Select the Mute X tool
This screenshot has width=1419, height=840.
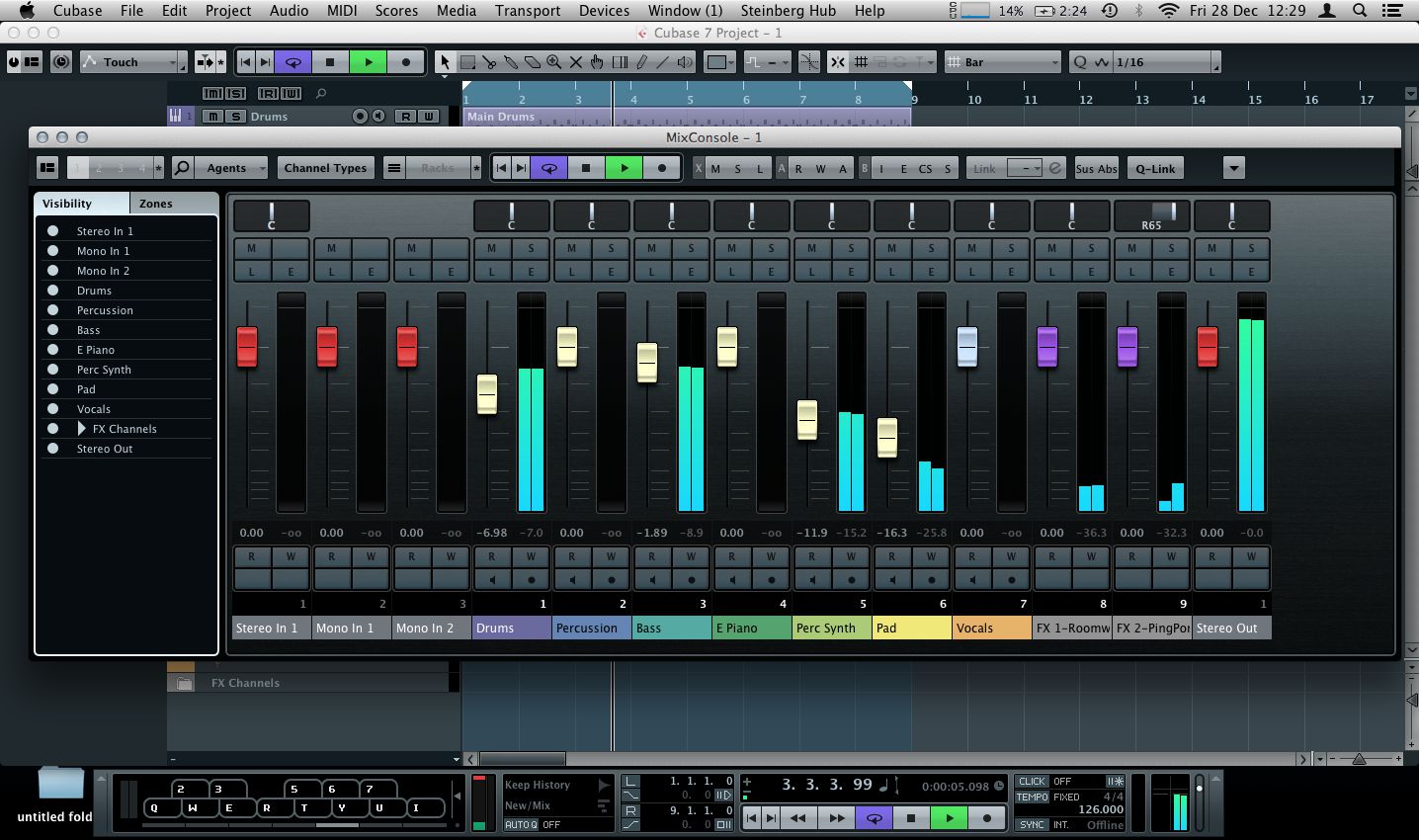coord(576,62)
